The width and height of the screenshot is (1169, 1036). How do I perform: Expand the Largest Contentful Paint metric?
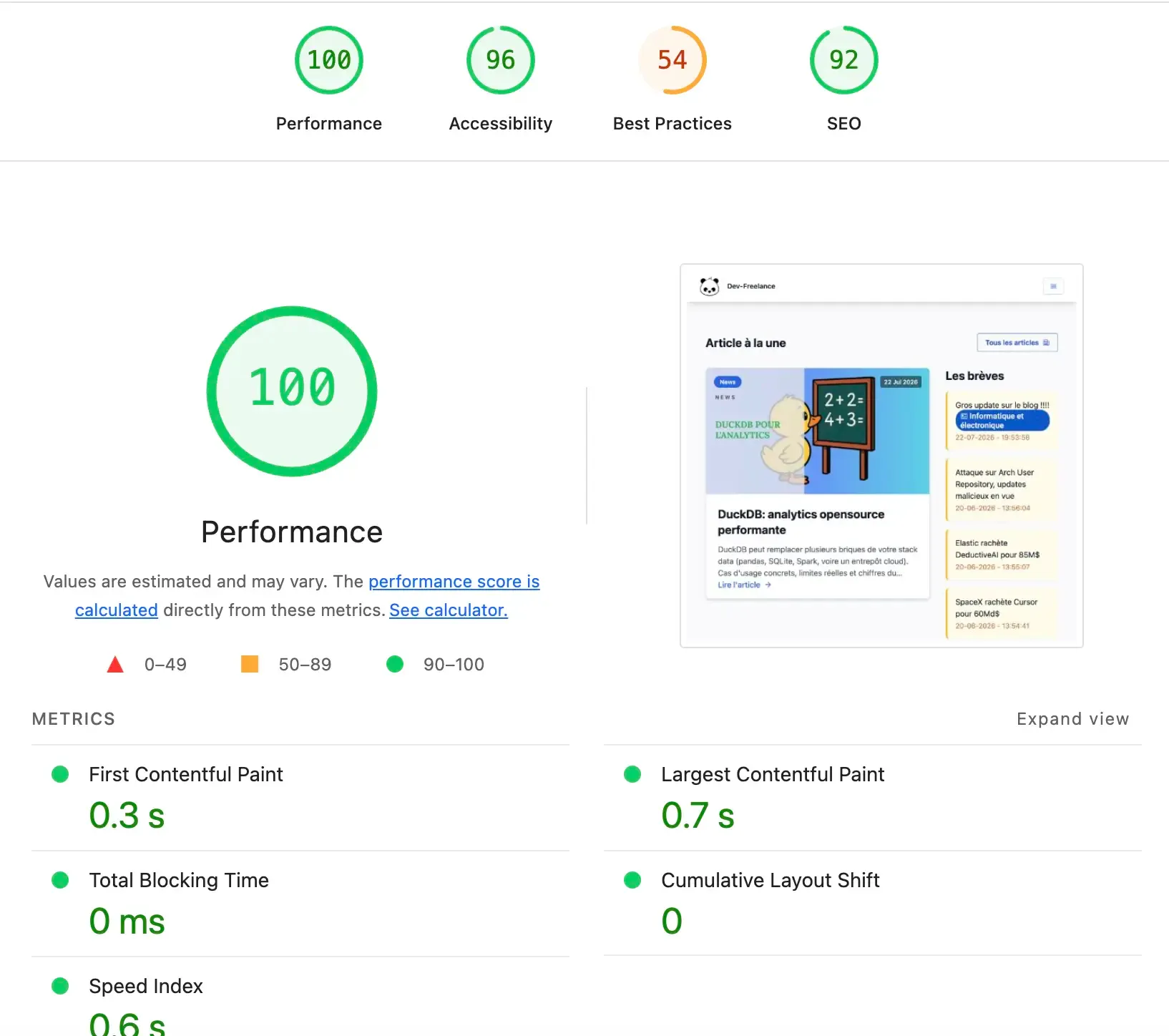873,798
